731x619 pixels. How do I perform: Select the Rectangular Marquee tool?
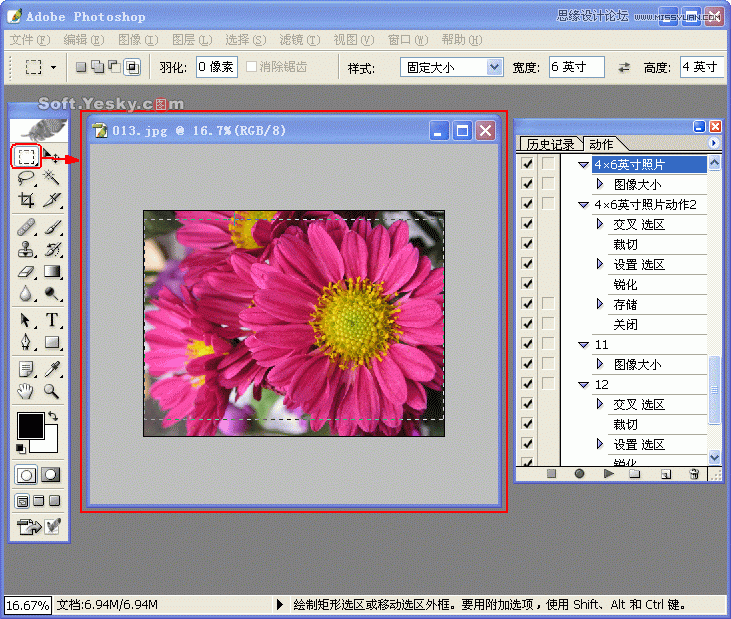(x=26, y=156)
